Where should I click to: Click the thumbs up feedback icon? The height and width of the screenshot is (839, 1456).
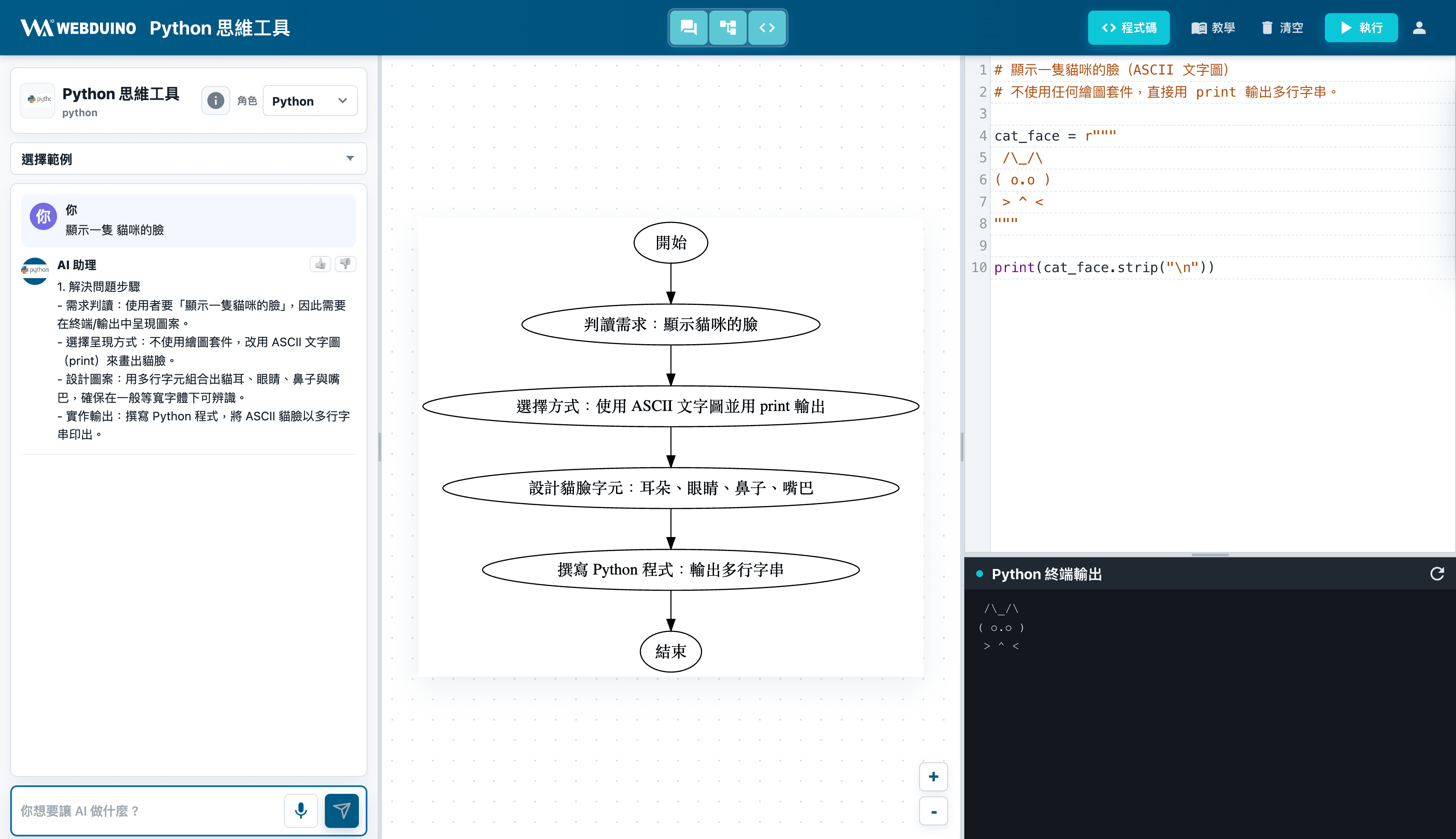pos(320,264)
